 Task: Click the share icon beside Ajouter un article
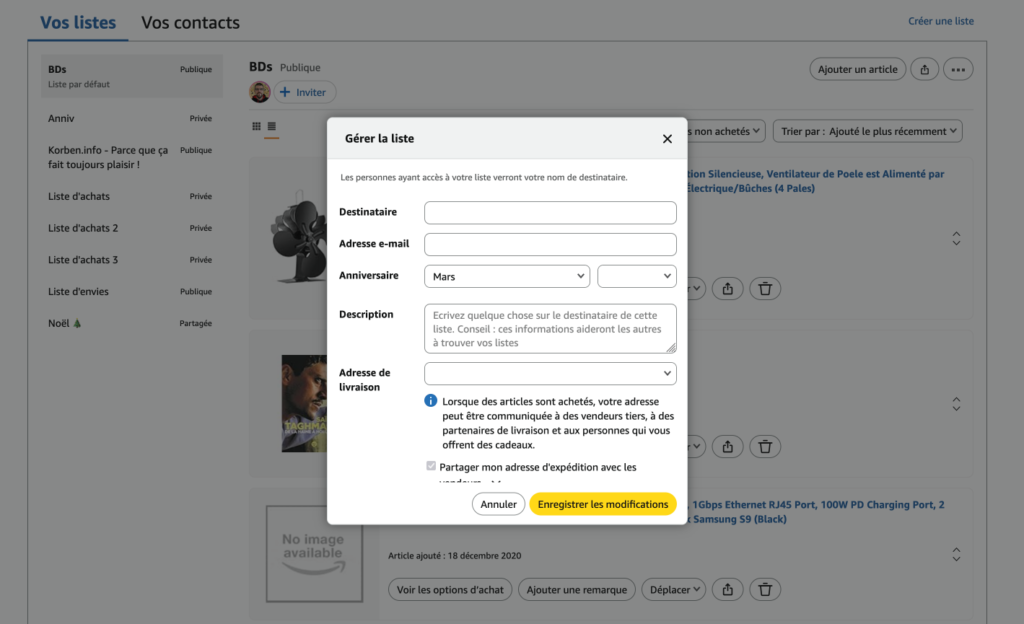click(x=925, y=69)
